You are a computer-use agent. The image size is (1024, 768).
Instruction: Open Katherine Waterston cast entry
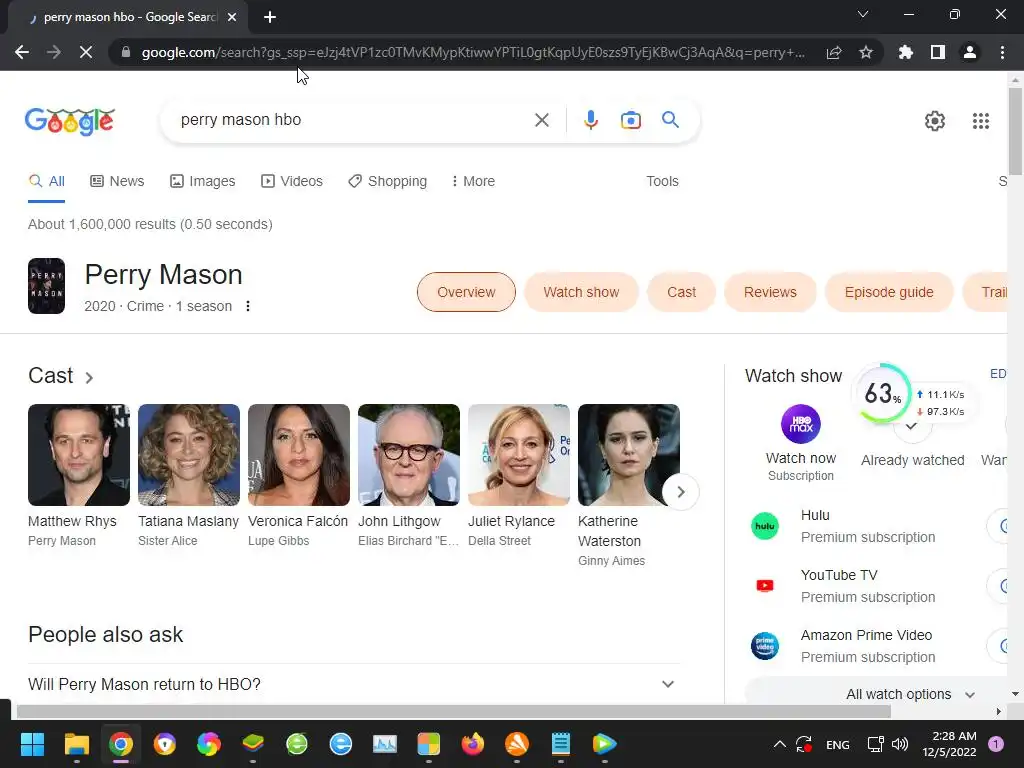[x=628, y=486]
